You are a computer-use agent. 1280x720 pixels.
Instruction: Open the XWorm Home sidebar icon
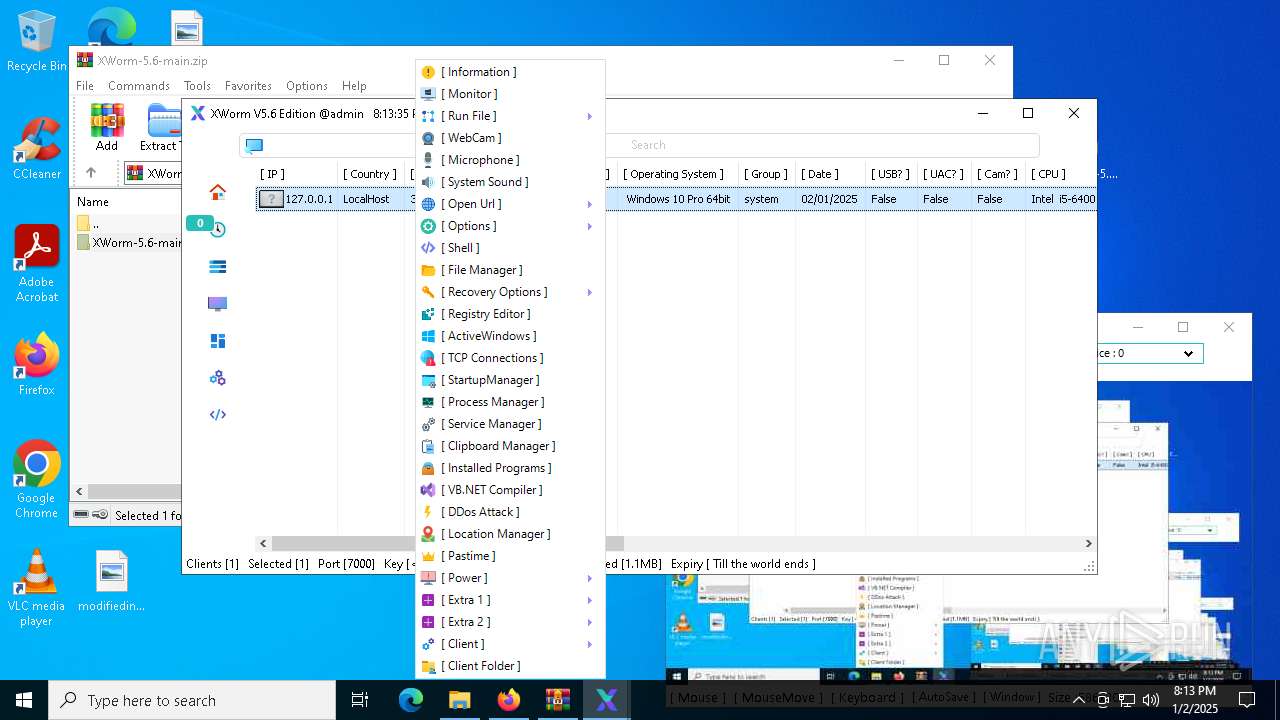click(217, 192)
